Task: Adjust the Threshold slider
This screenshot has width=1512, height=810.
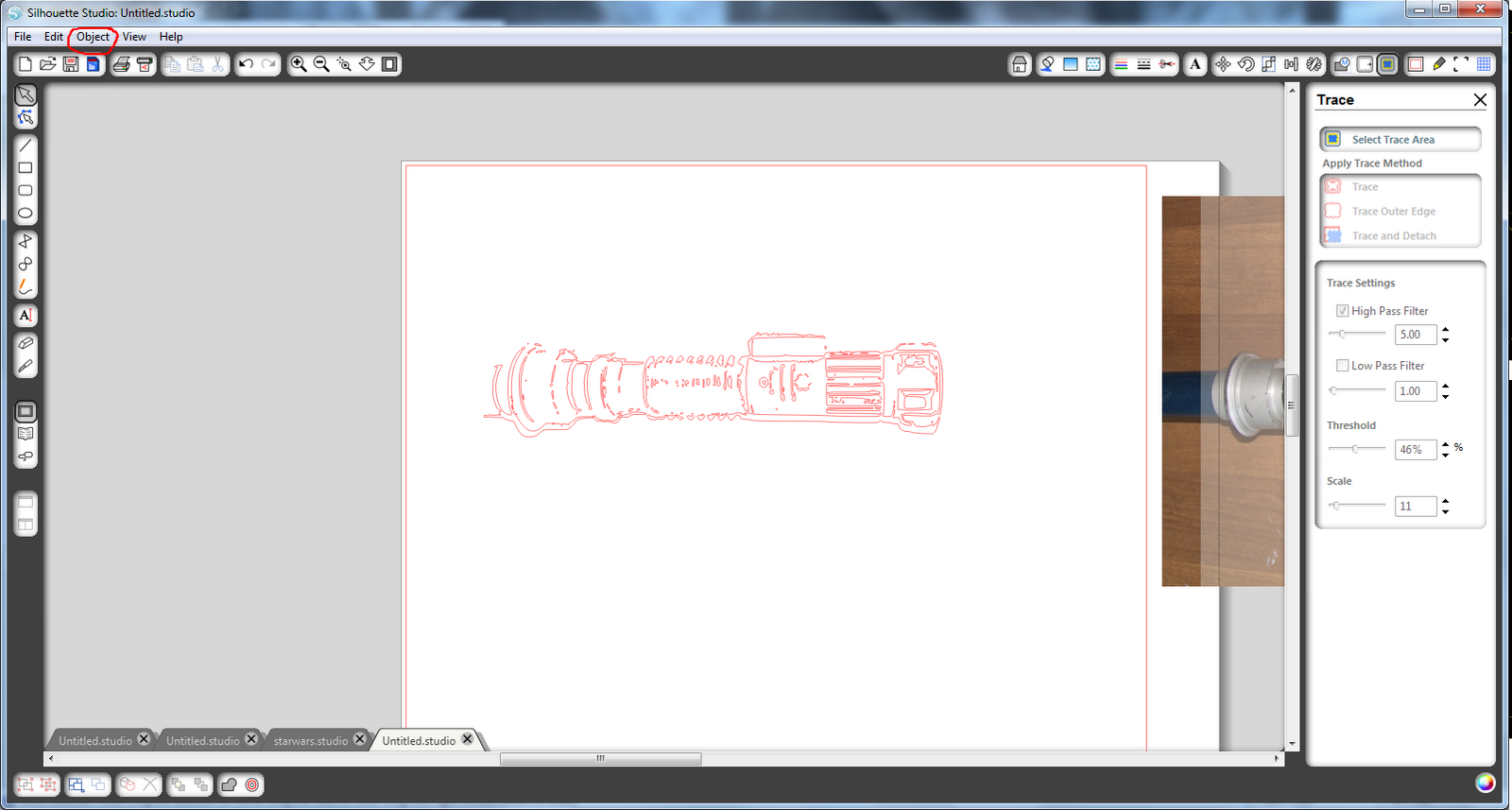Action: tap(1356, 449)
